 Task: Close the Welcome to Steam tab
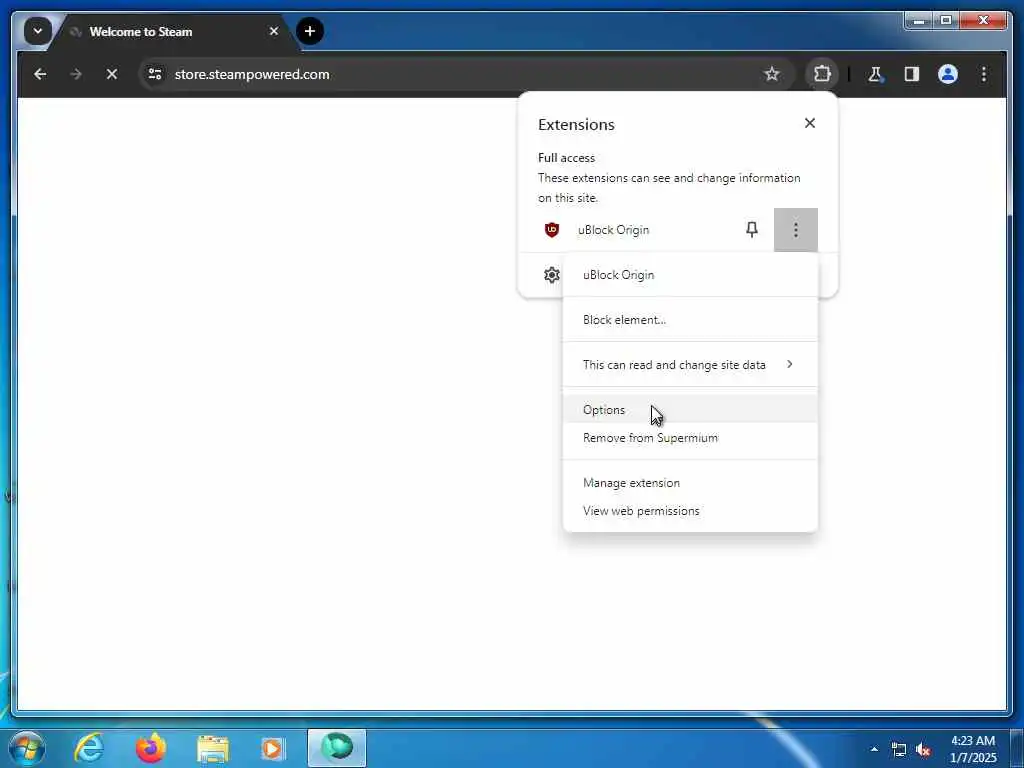(274, 31)
